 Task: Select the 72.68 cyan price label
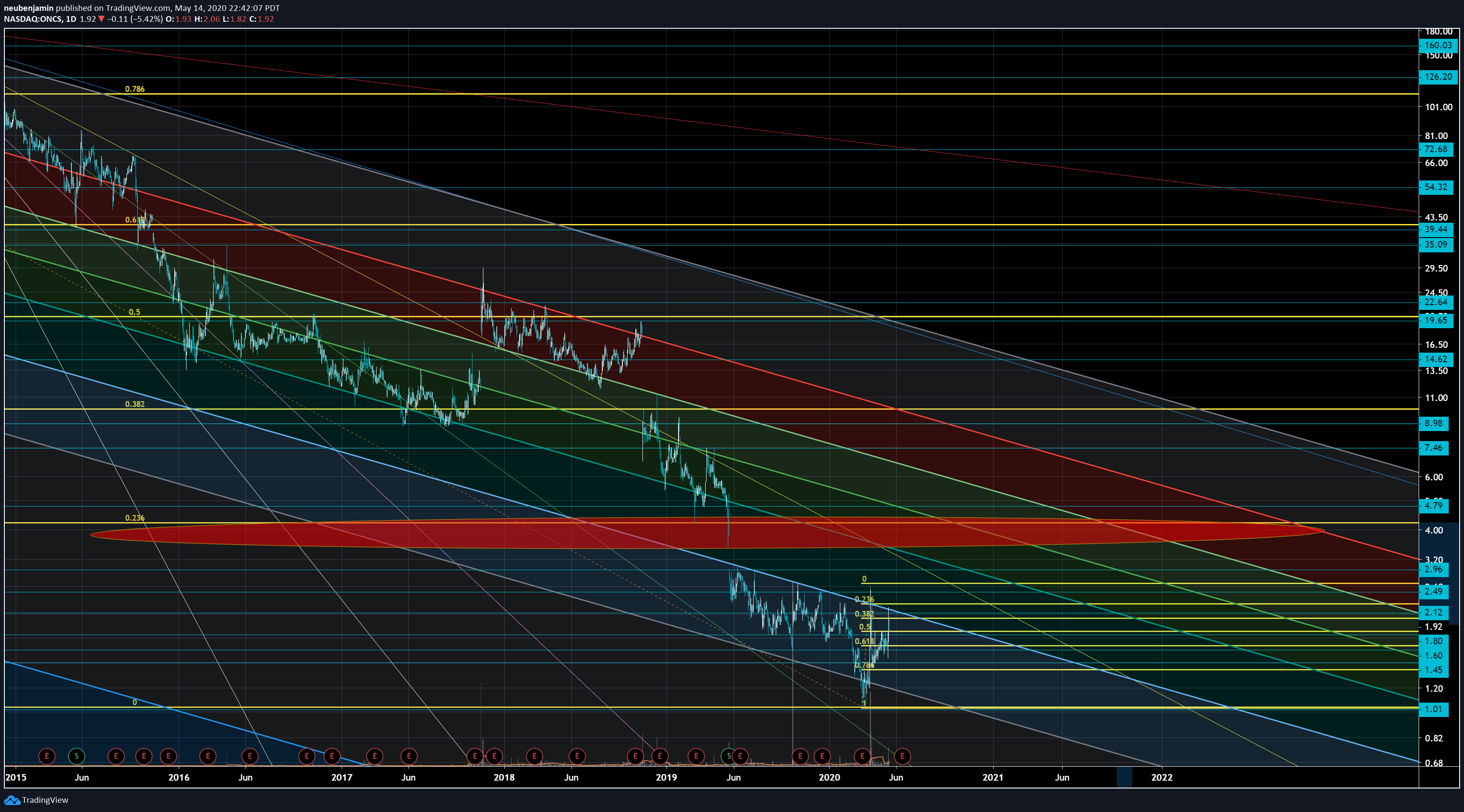1436,149
